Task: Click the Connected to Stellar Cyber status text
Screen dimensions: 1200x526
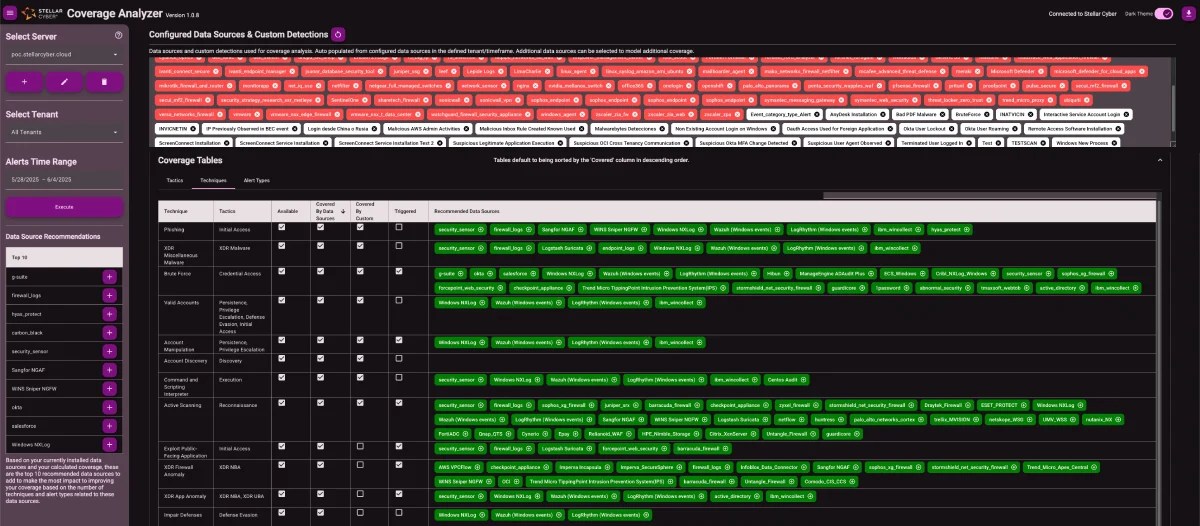Action: click(x=1084, y=13)
